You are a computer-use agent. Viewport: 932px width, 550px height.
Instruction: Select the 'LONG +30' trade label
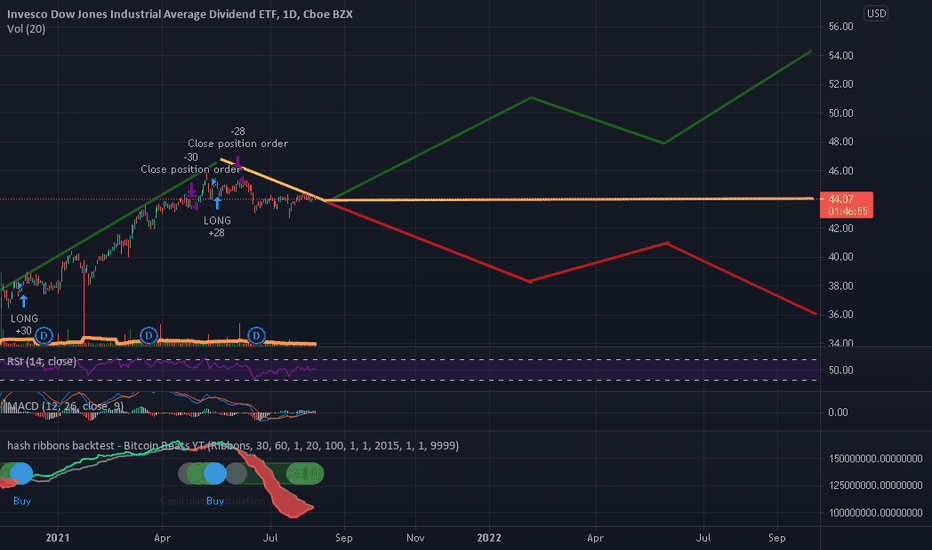coord(24,325)
